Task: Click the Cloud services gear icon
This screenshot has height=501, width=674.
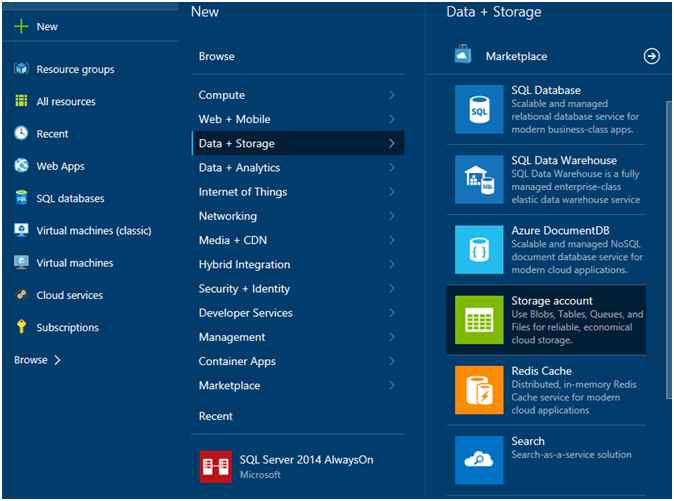Action: coord(21,295)
